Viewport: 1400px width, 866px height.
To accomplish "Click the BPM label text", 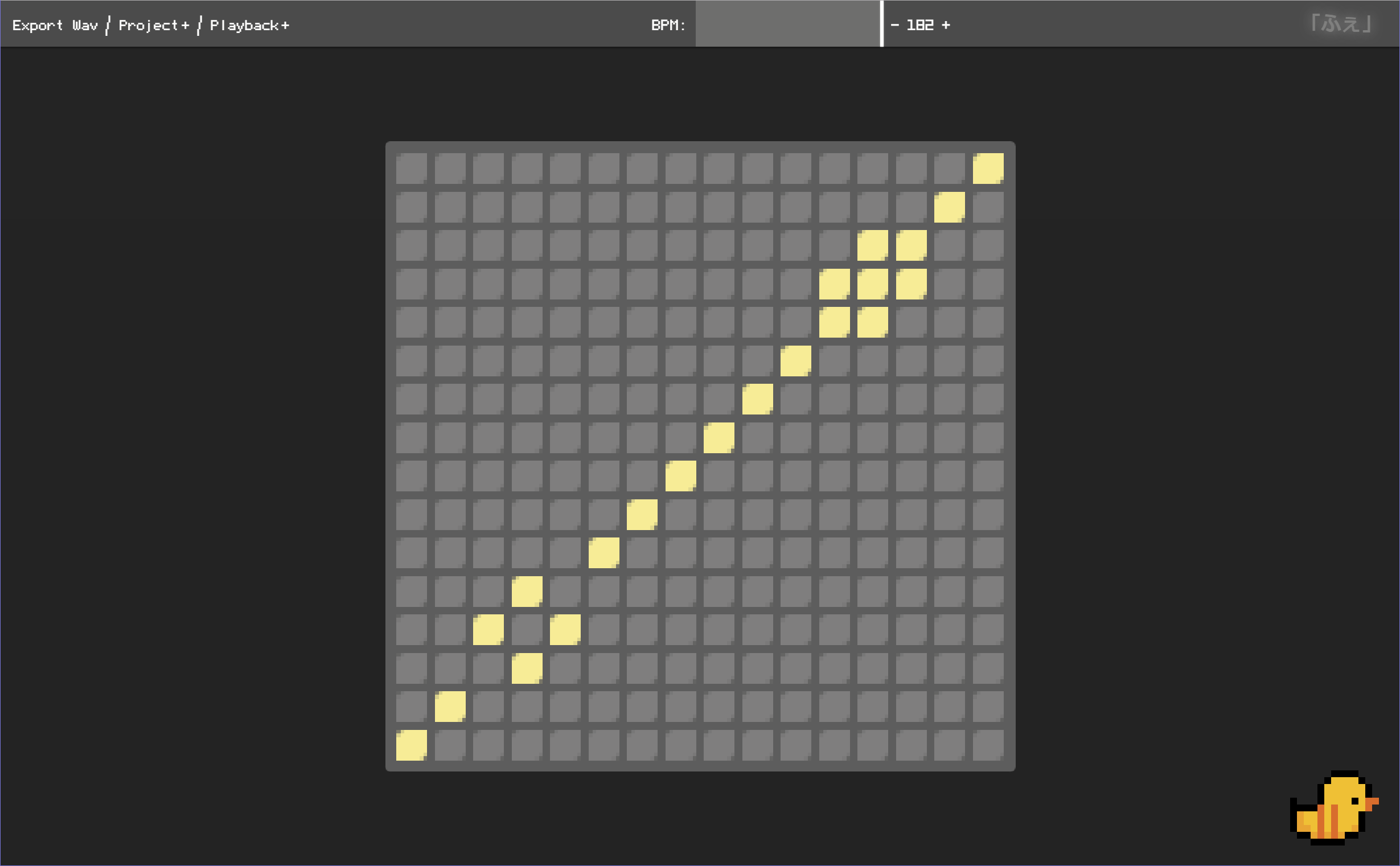I will 668,25.
